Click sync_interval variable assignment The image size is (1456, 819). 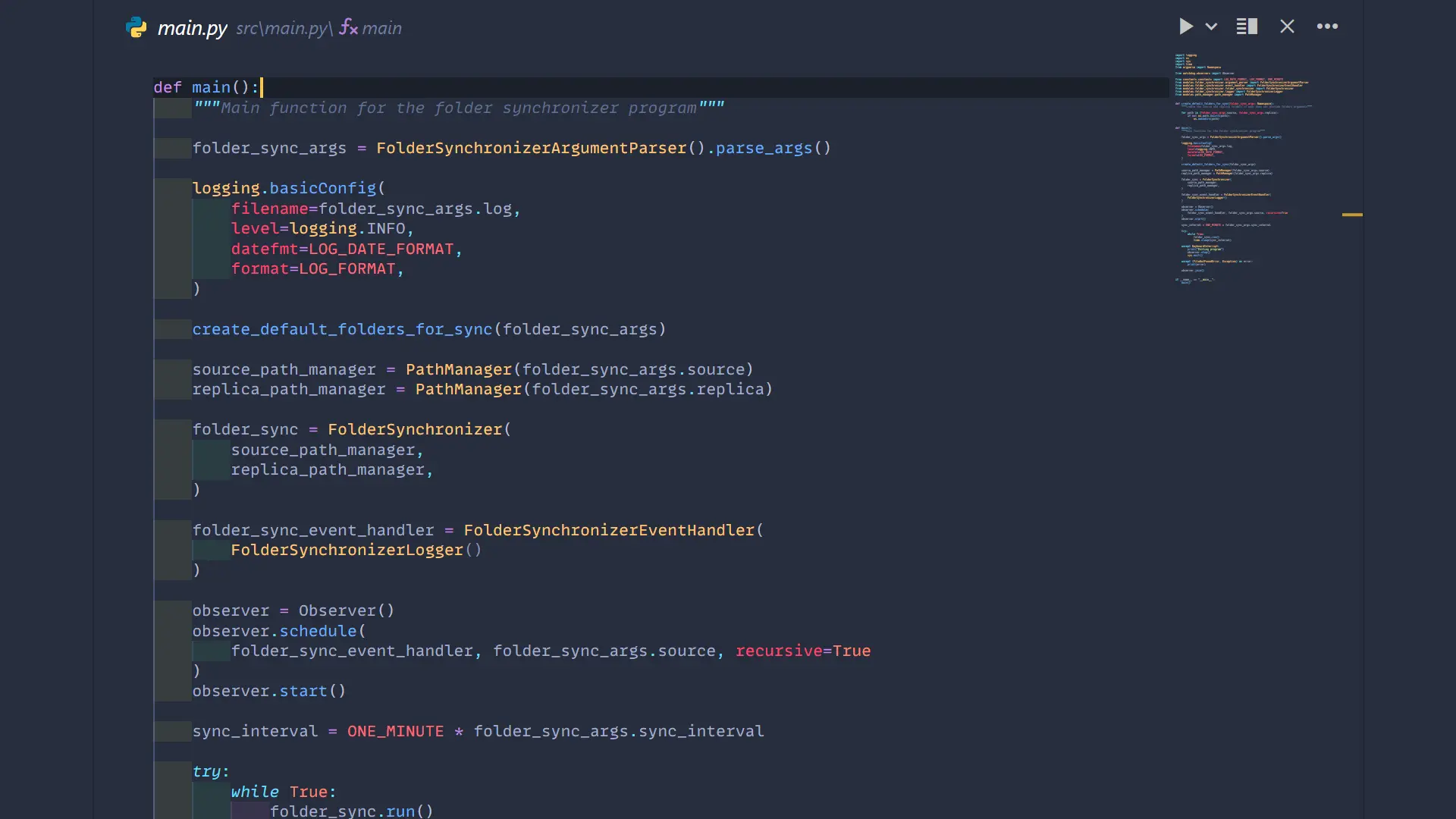[x=255, y=731]
